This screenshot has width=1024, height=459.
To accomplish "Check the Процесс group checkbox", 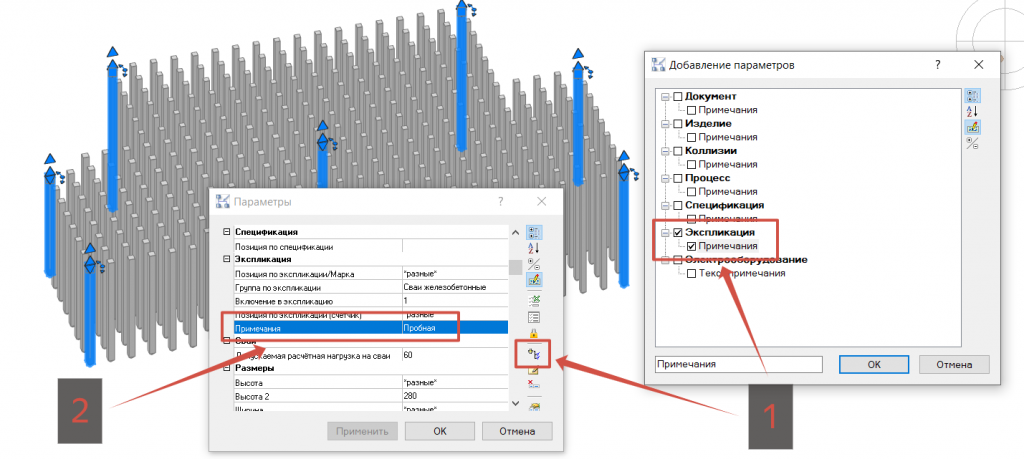I will pos(677,178).
